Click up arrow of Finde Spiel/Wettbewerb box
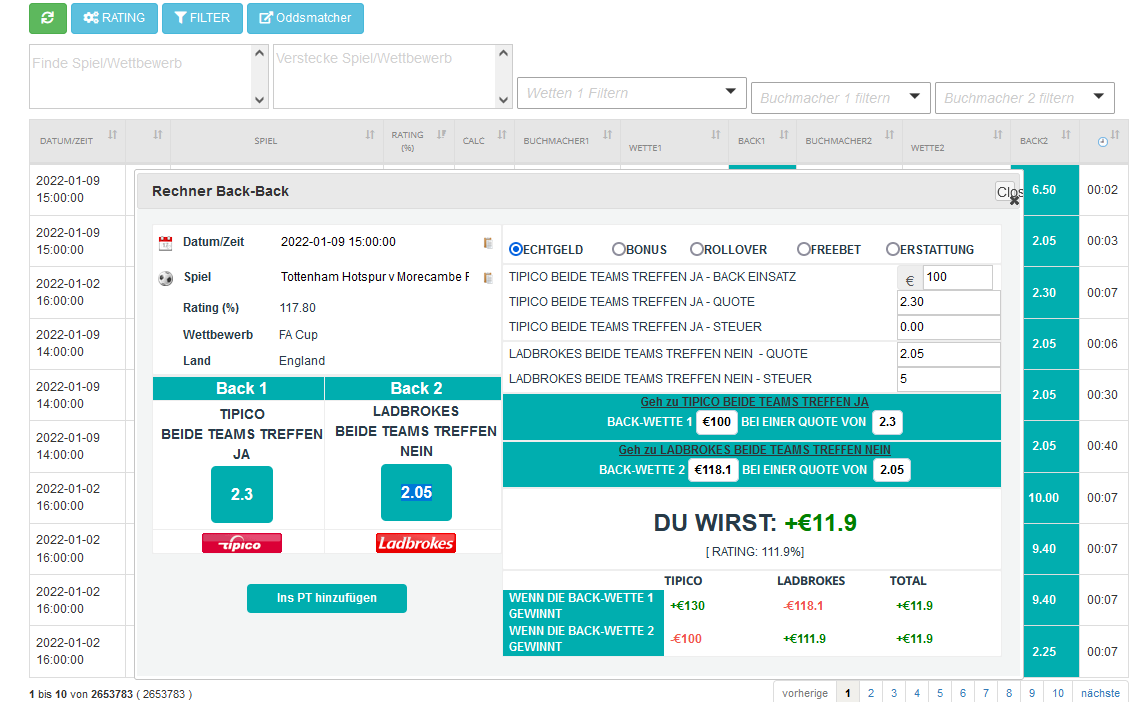The image size is (1142, 702). coord(259,53)
